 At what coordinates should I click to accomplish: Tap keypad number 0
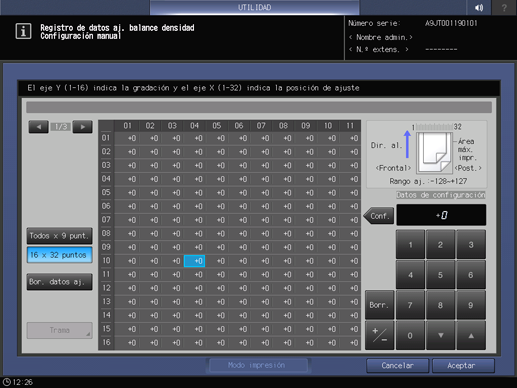click(410, 335)
